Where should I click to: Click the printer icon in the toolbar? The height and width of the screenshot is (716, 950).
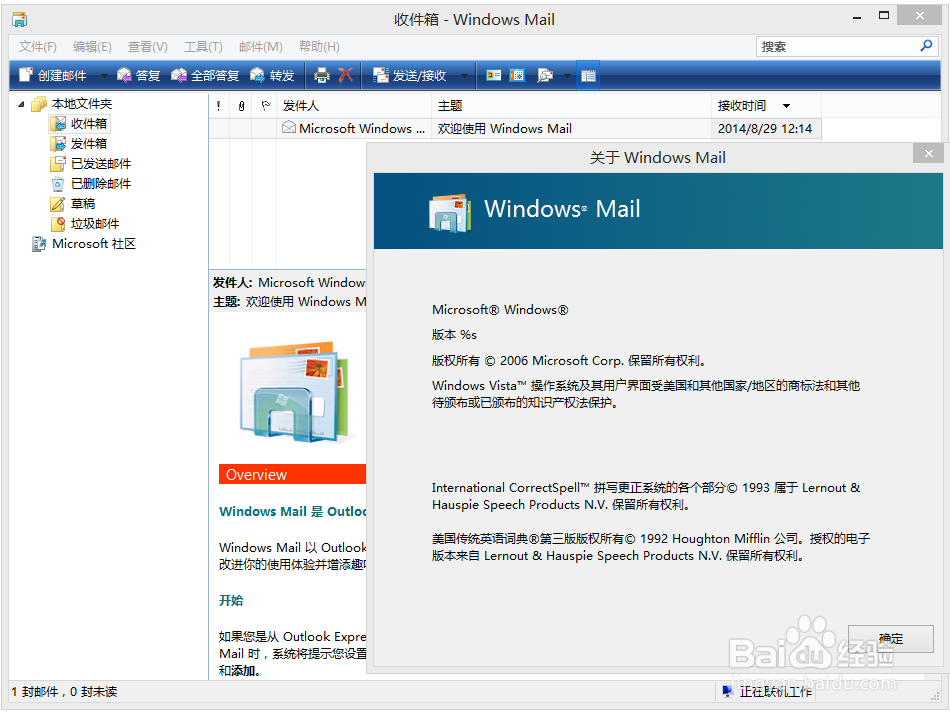pos(322,75)
